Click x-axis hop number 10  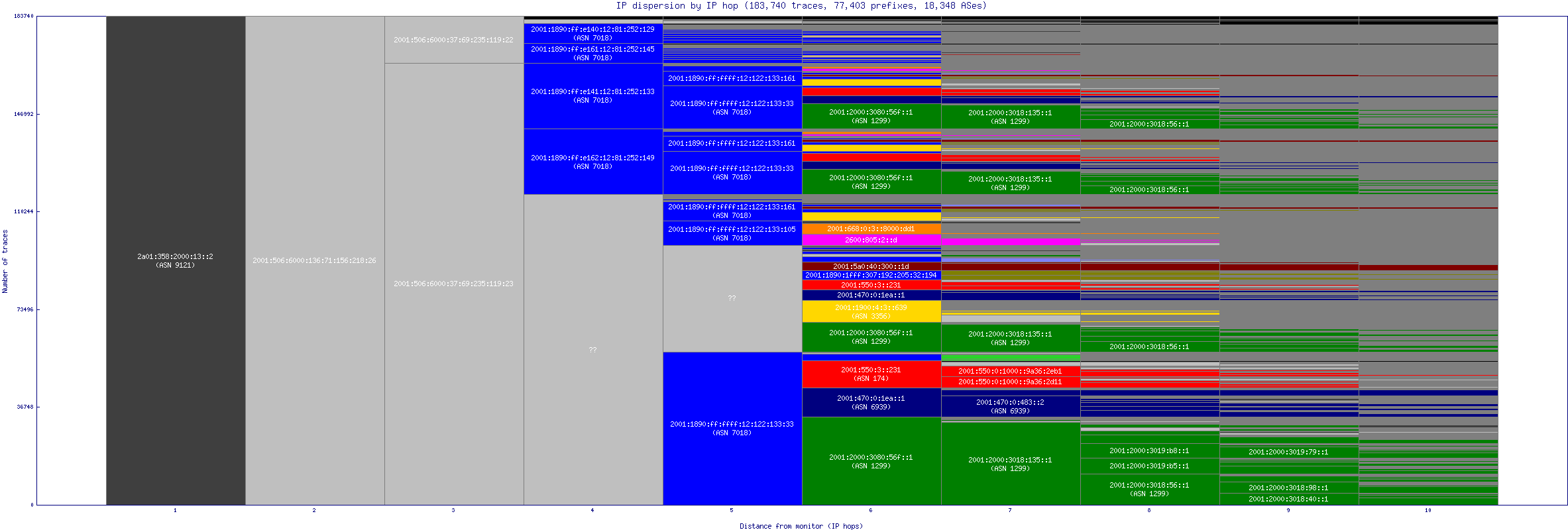click(1428, 510)
